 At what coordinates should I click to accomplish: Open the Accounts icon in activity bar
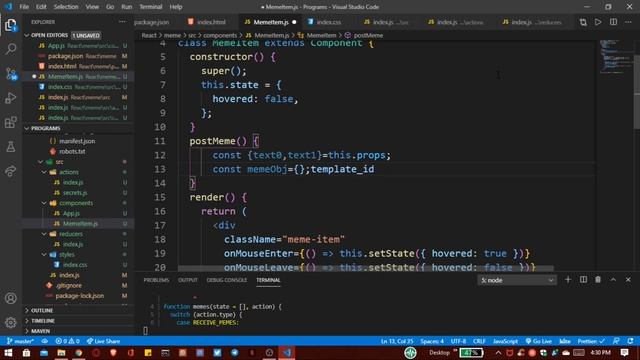(11, 298)
